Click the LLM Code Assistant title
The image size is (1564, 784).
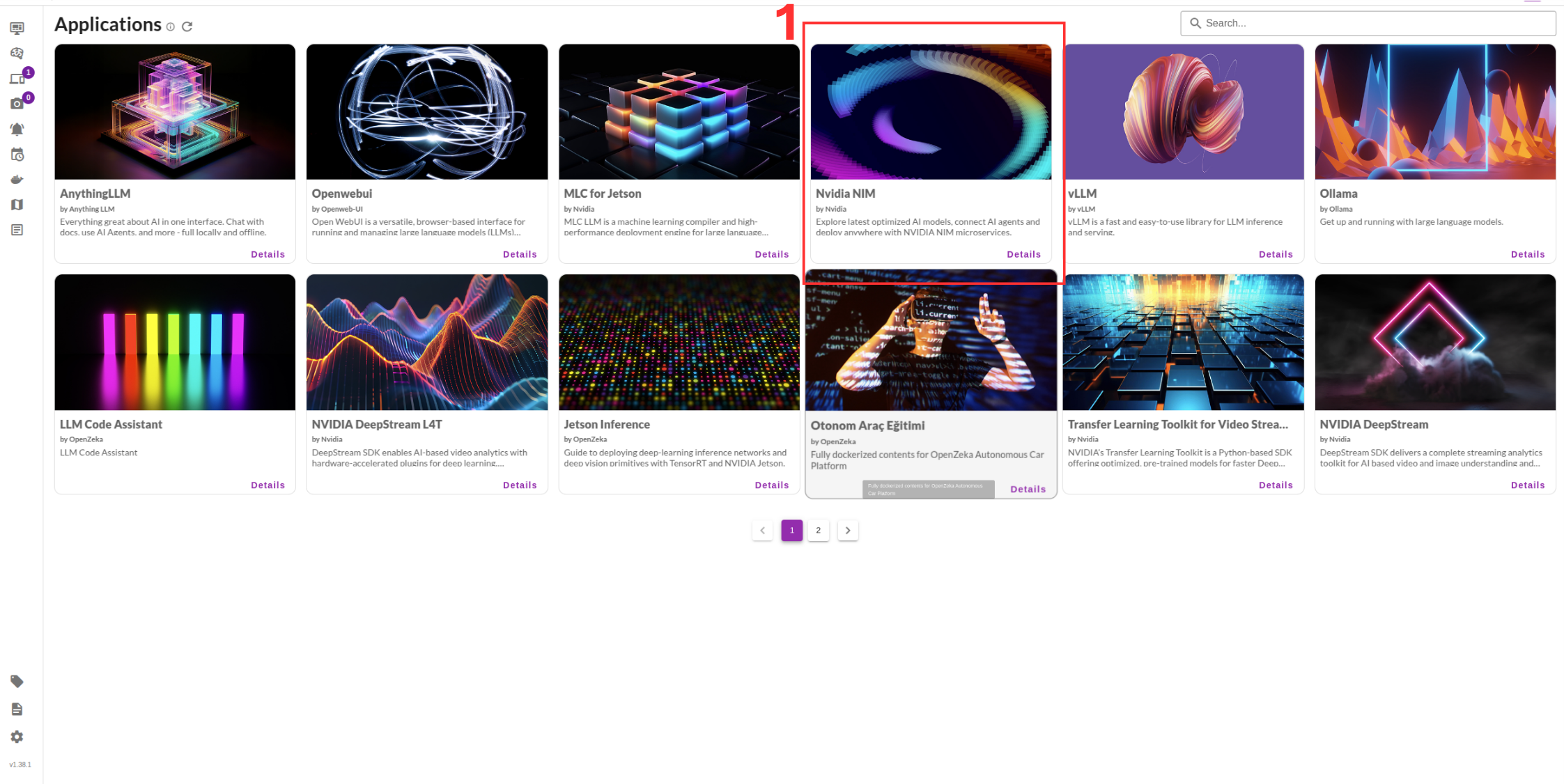pos(111,424)
